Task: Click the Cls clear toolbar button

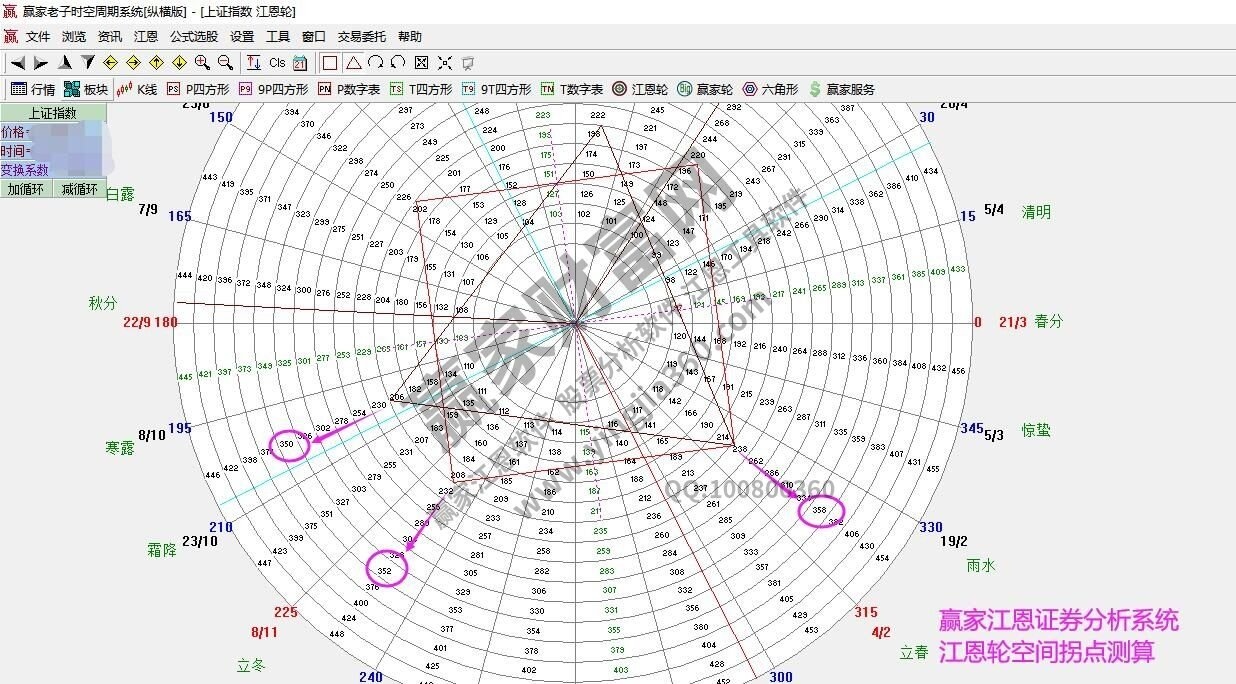Action: click(277, 62)
